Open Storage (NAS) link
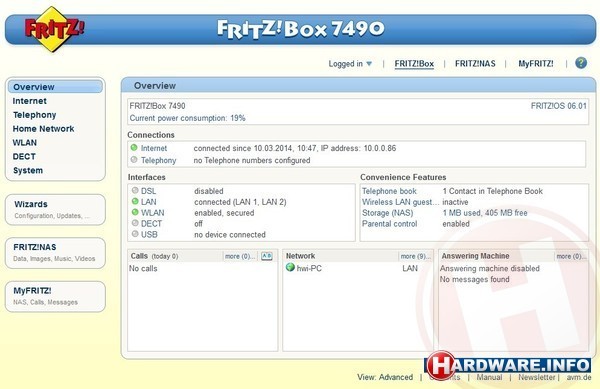 coord(388,213)
